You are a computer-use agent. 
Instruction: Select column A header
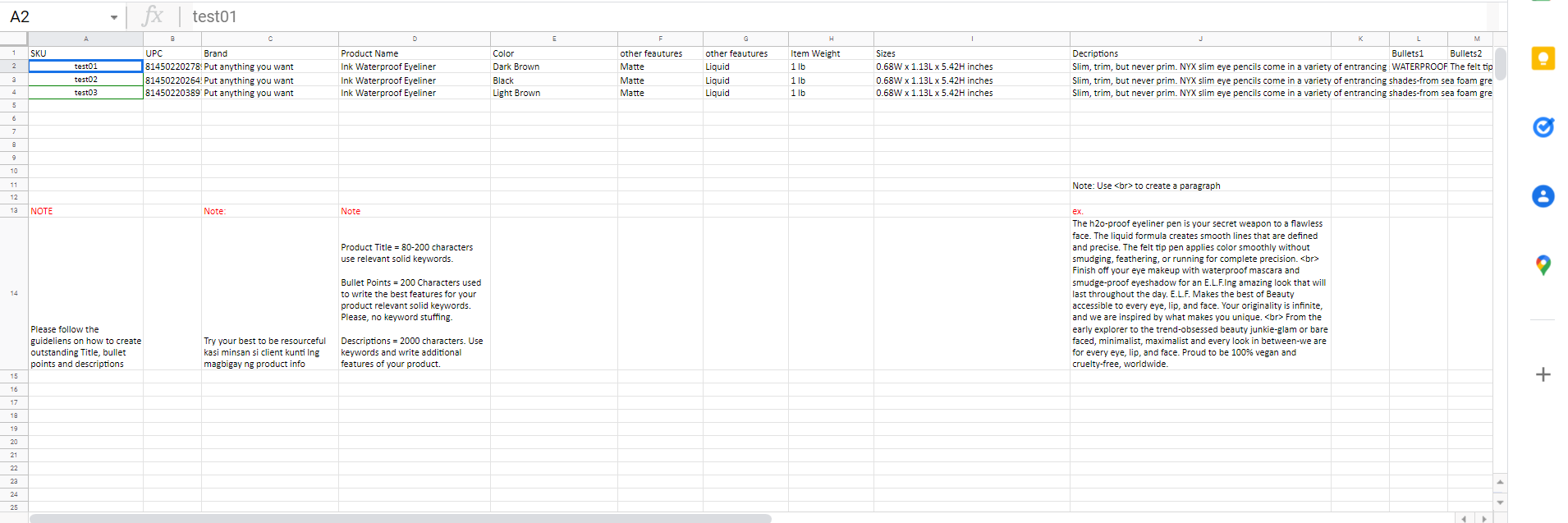[86, 39]
